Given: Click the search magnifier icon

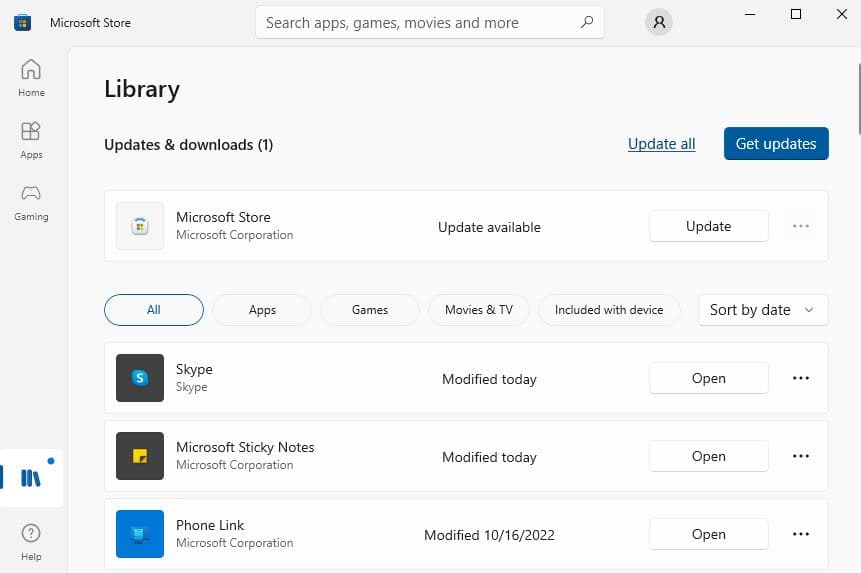Looking at the screenshot, I should tap(585, 22).
